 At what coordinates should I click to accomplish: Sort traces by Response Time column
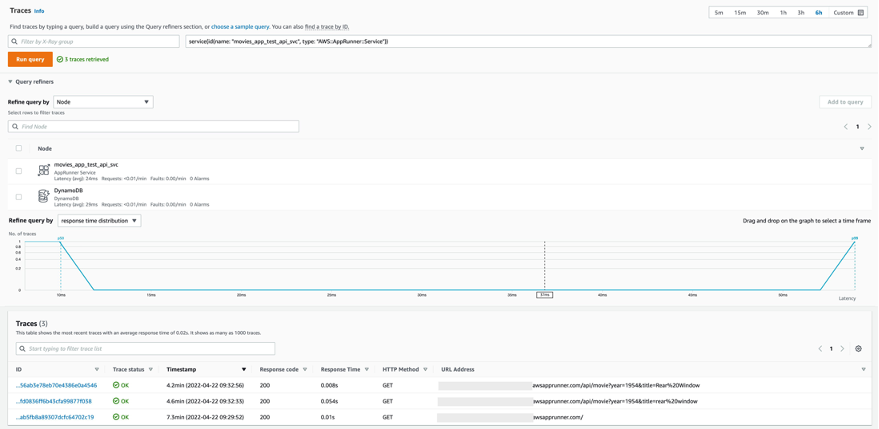click(x=366, y=370)
